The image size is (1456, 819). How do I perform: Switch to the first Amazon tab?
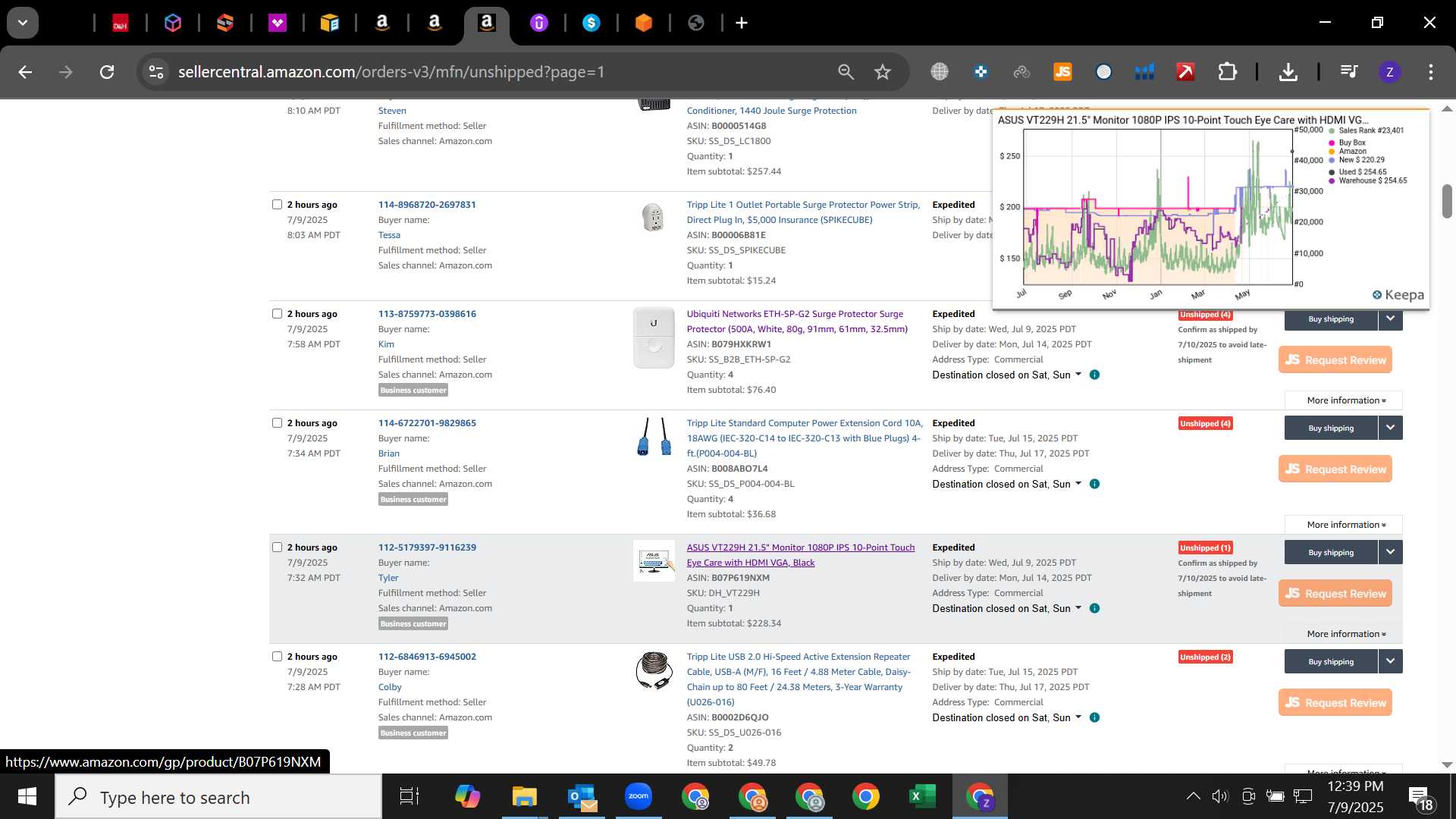[x=382, y=24]
